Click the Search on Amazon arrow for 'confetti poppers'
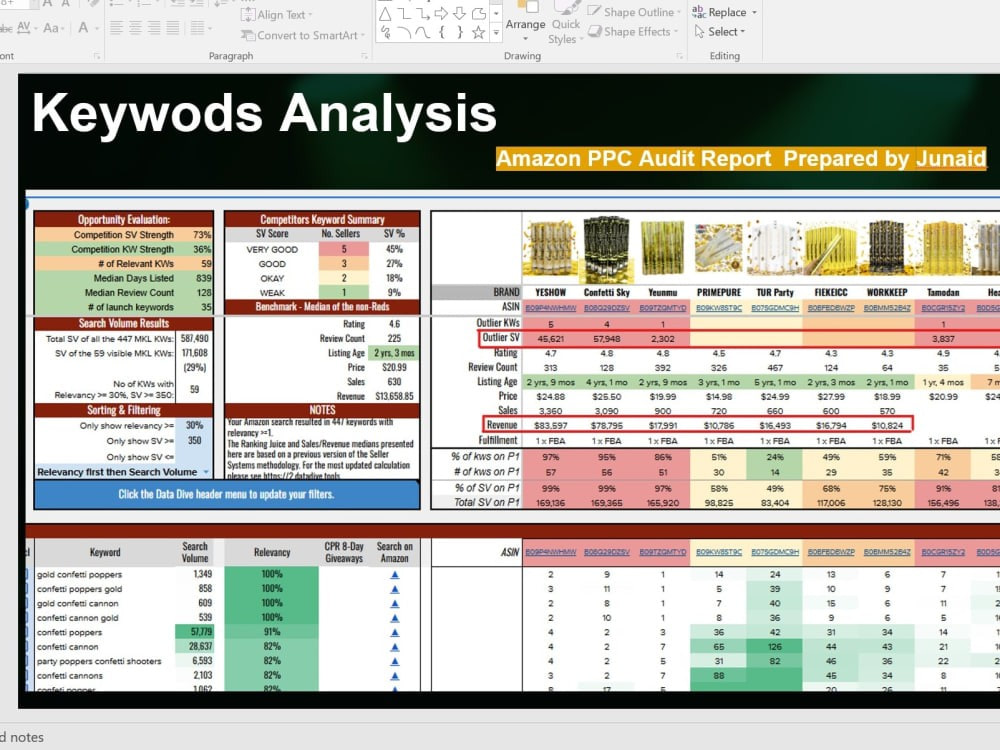Screen dimensions: 1000x750 395,633
